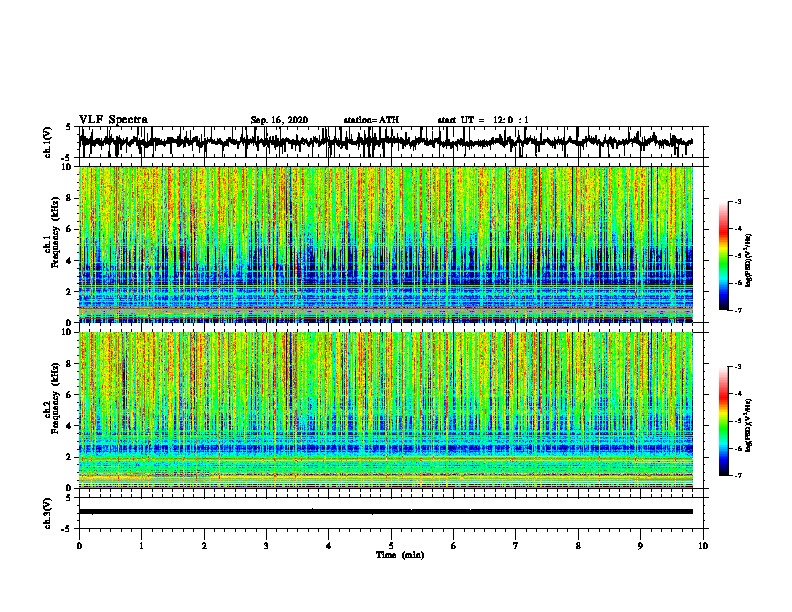The height and width of the screenshot is (612, 792).
Task: Click the ch.1 colorbar "log(PSD)" label
Action: [748, 261]
